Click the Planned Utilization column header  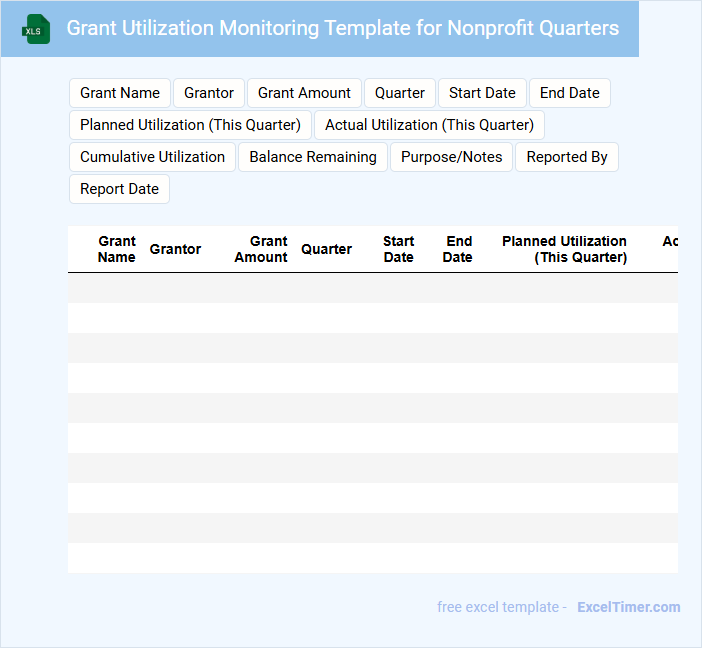(x=564, y=249)
